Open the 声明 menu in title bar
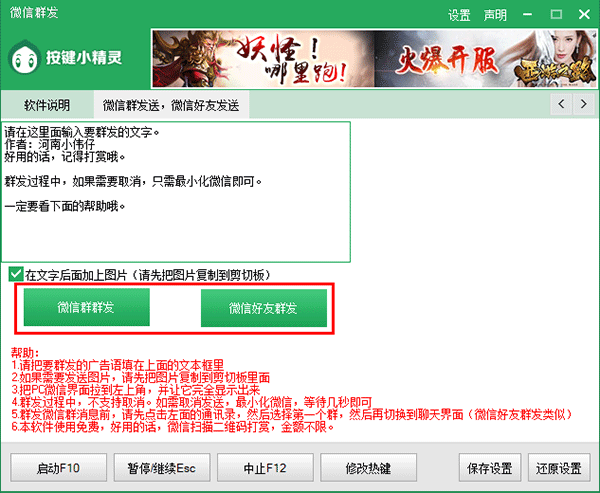Screen dimensions: 600x493 [495, 15]
